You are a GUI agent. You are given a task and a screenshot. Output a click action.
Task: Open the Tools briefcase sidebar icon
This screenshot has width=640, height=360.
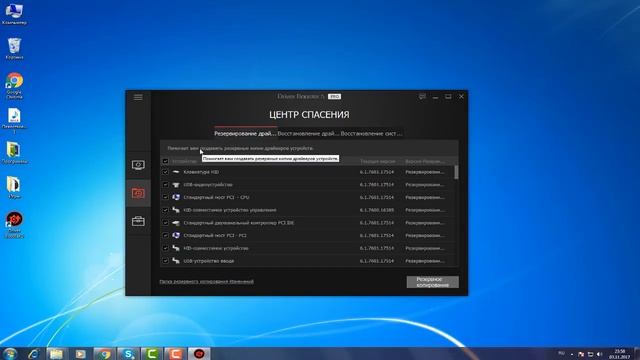pos(138,221)
